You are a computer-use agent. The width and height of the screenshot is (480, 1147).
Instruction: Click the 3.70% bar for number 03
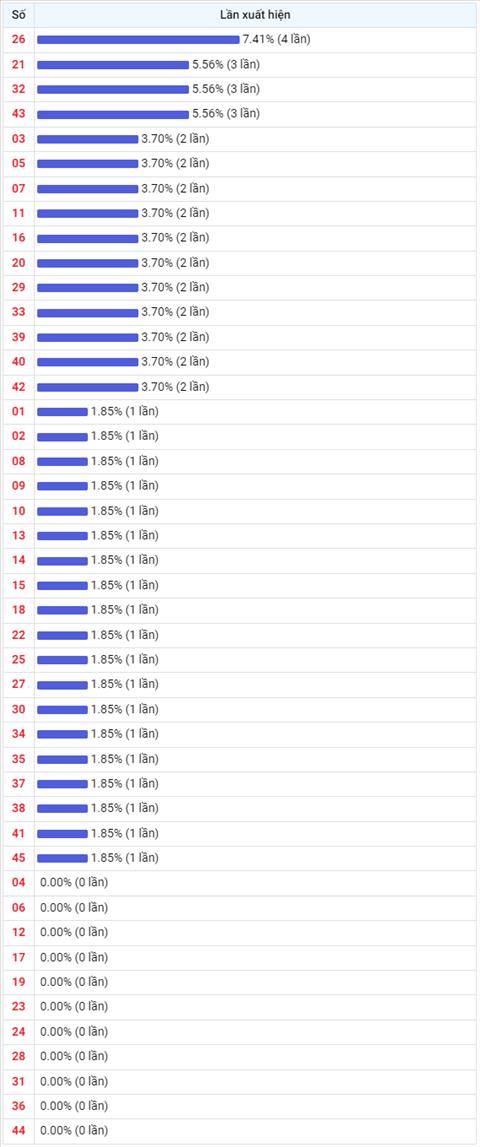tap(88, 139)
